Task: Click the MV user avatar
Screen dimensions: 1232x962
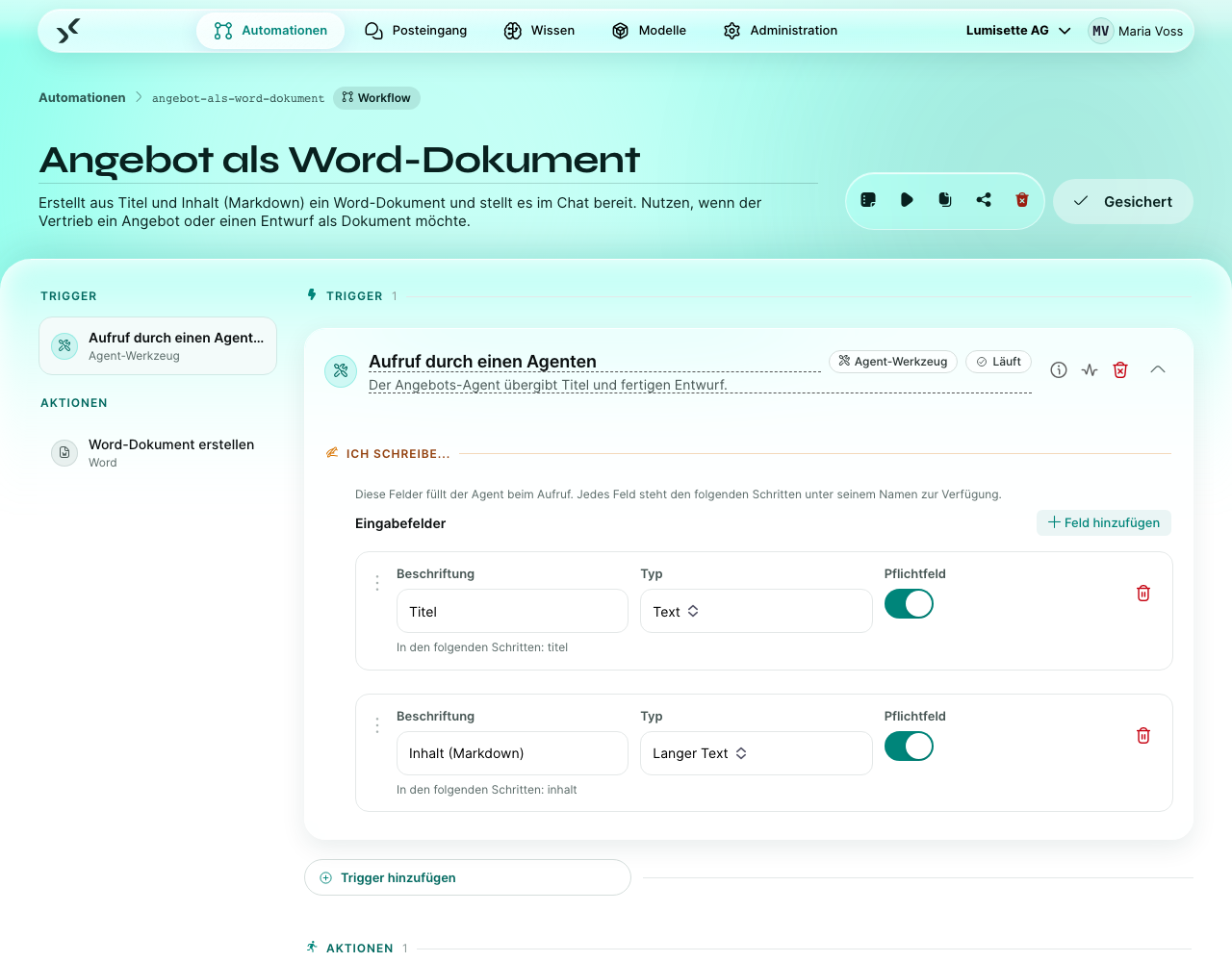Action: coord(1101,31)
